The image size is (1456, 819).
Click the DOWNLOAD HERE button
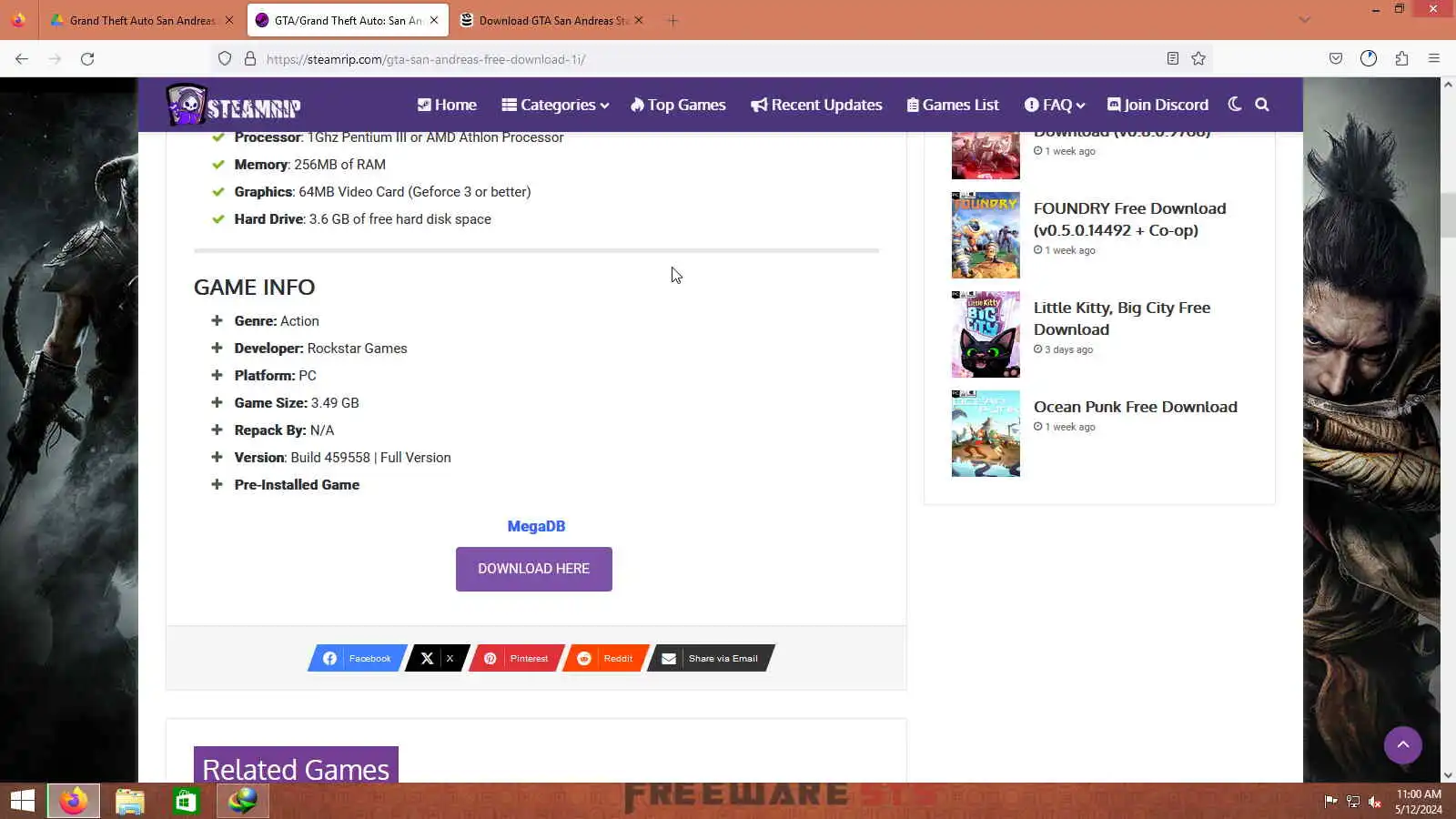(534, 569)
